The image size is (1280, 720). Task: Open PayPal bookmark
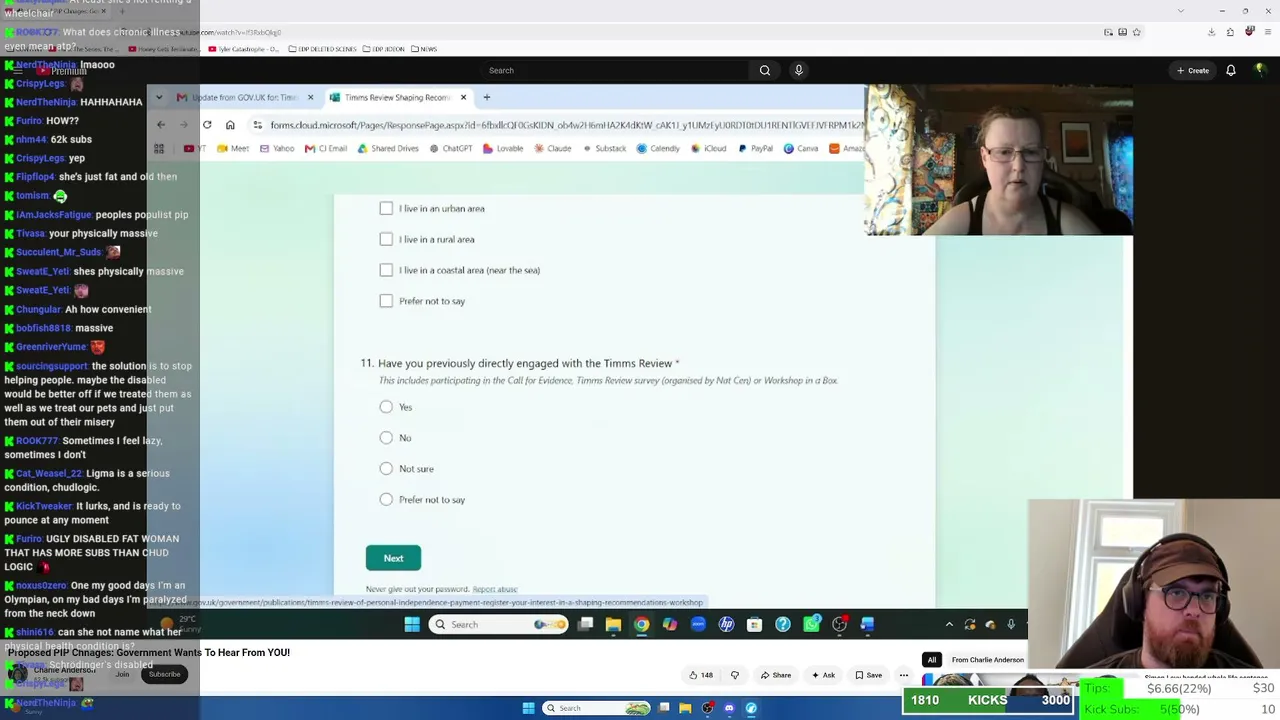pyautogui.click(x=755, y=149)
